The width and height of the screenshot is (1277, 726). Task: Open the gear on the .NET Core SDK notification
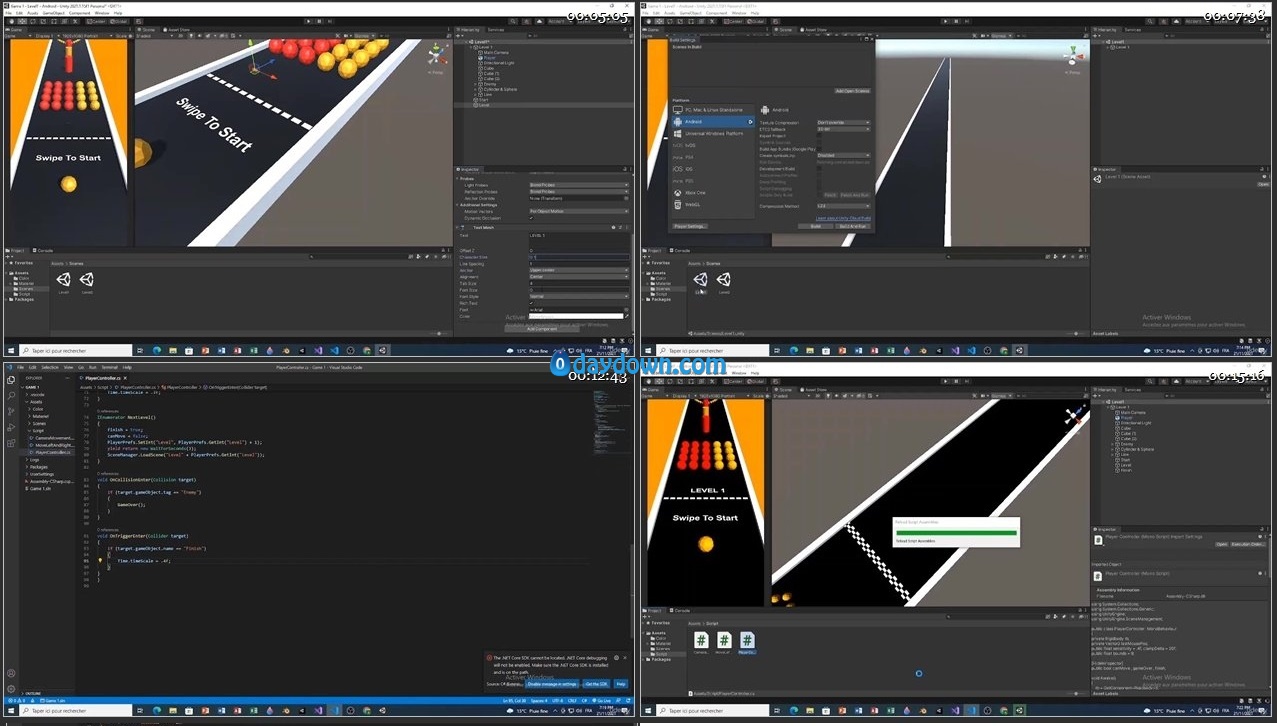click(615, 657)
